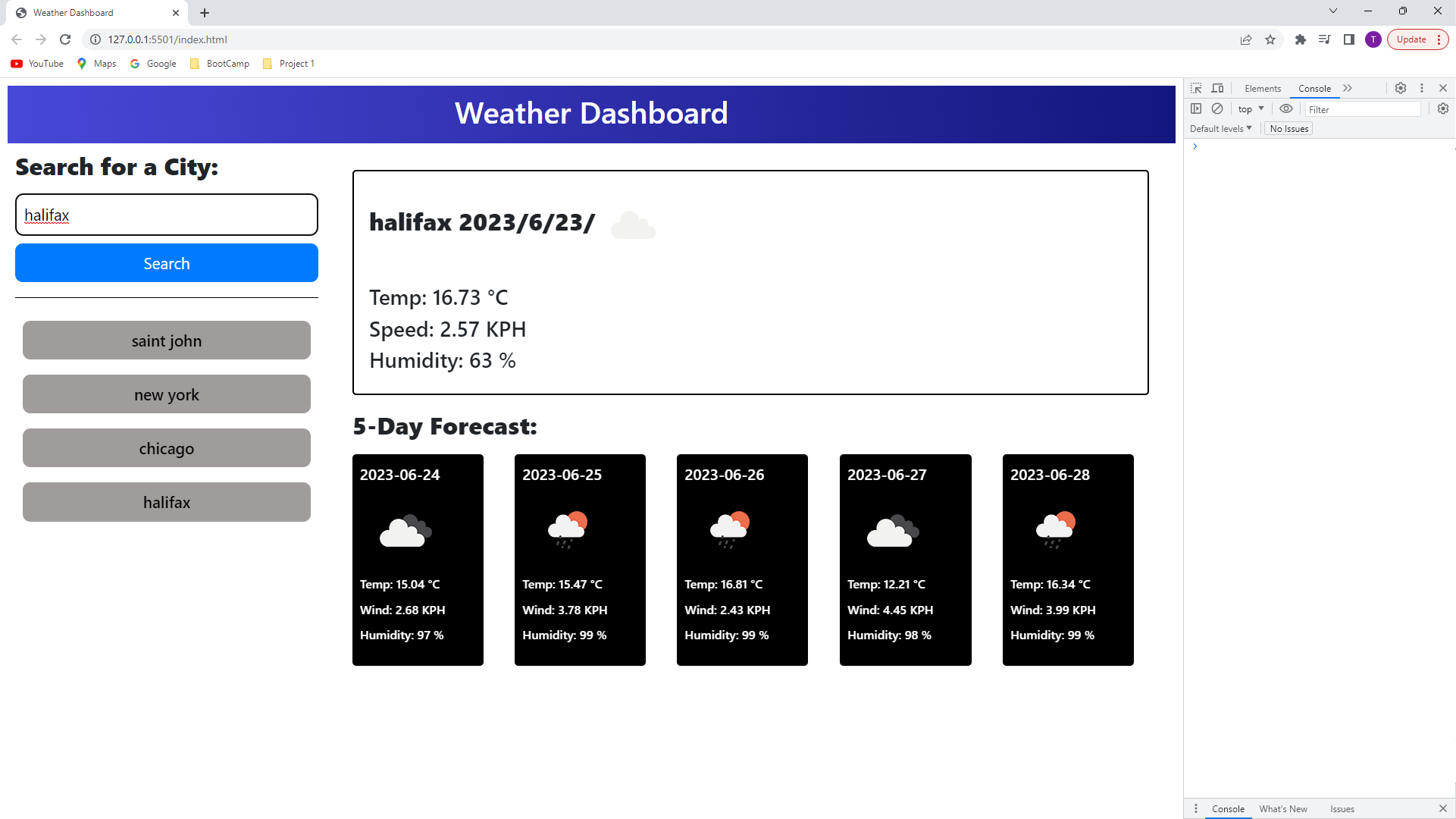
Task: Click the share page icon
Action: coord(1247,39)
